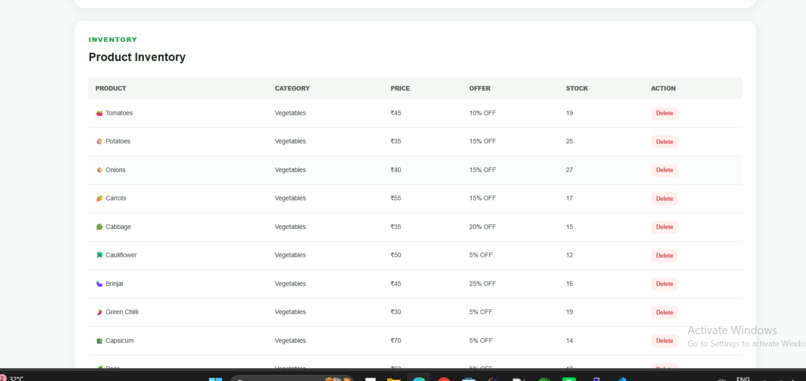The width and height of the screenshot is (806, 381).
Task: Click the stock value 15 for Cabbage
Action: [x=570, y=227]
